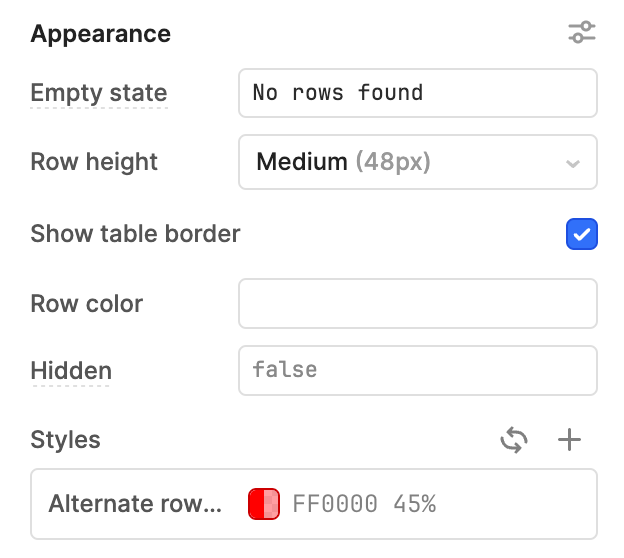The width and height of the screenshot is (624, 558).
Task: Click the Row color label
Action: pos(87,304)
